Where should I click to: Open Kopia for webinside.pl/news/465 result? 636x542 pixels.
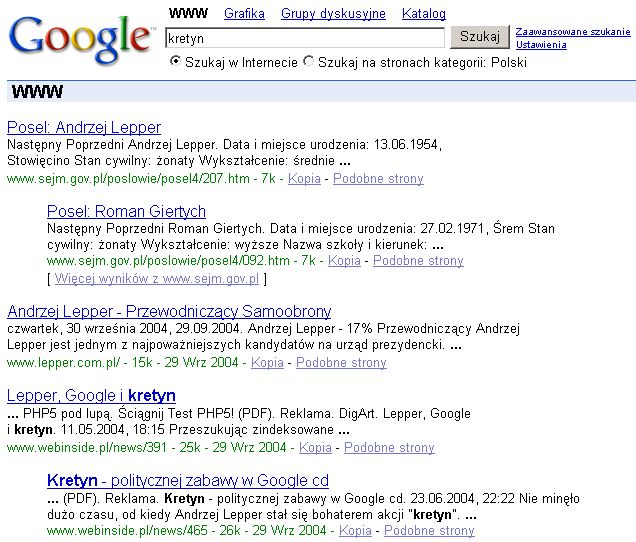tap(355, 530)
